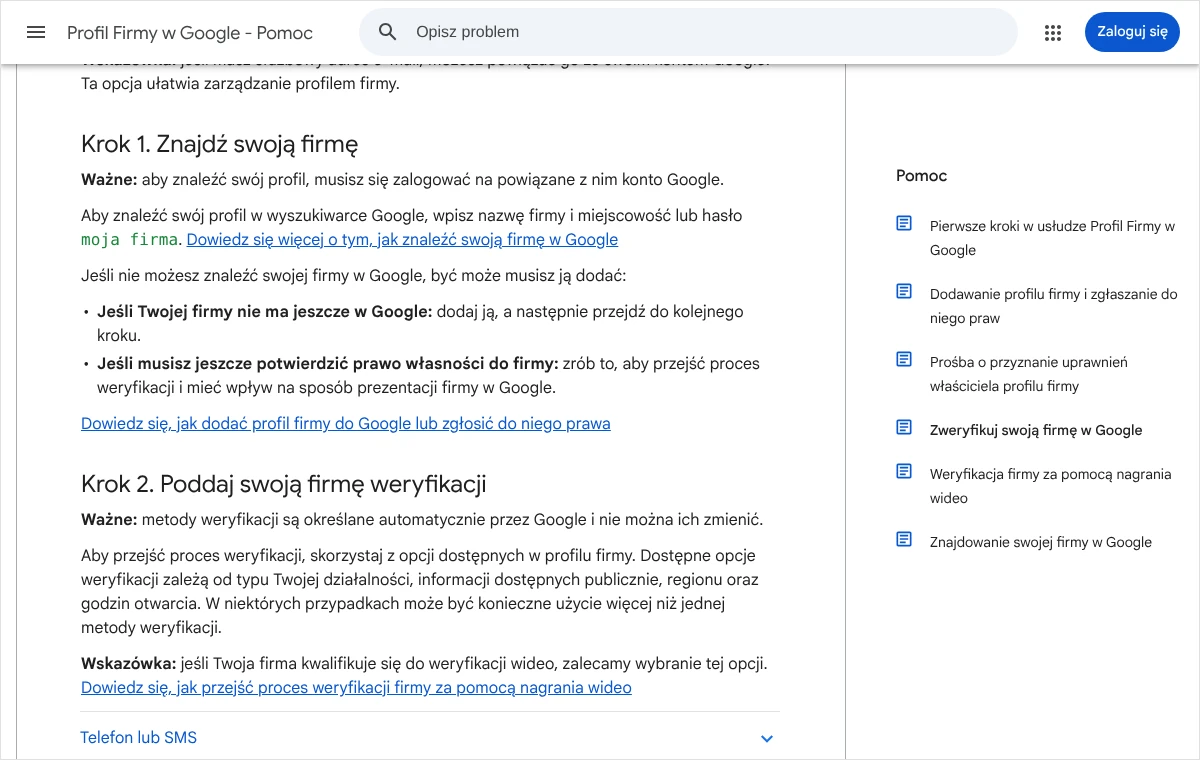1200x760 pixels.
Task: Open Profil Firmy w Google - Pomoc home
Action: pos(190,33)
